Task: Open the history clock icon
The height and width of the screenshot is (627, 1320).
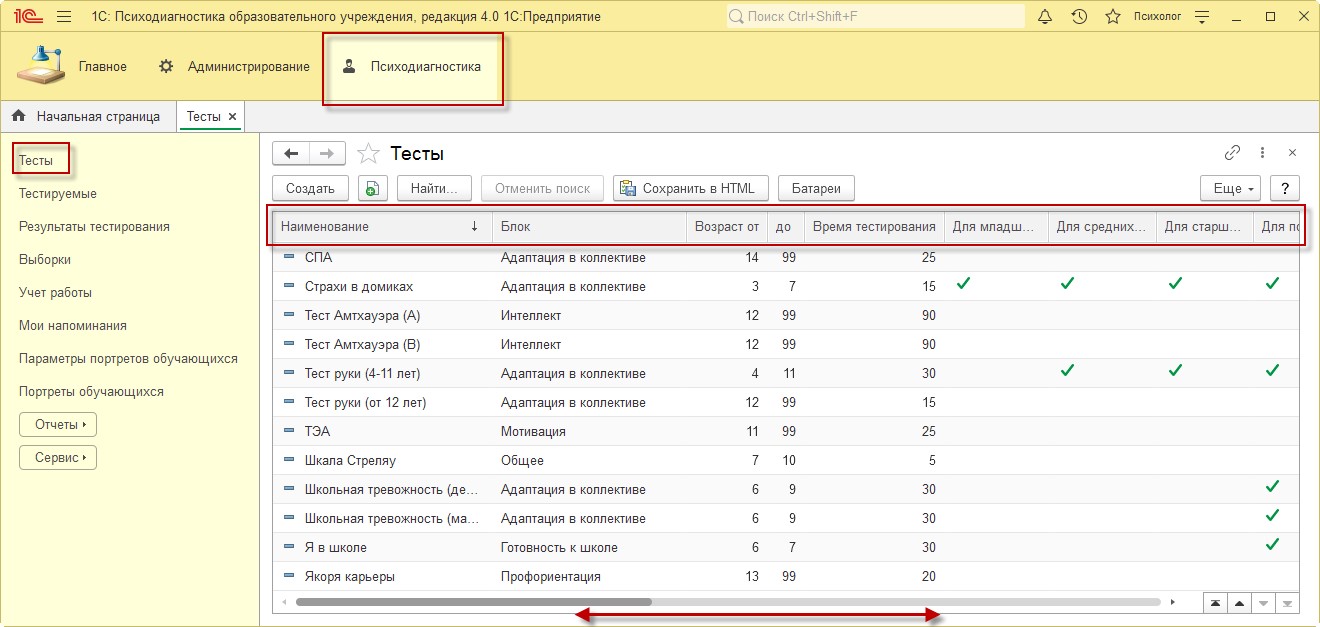Action: (x=1079, y=17)
